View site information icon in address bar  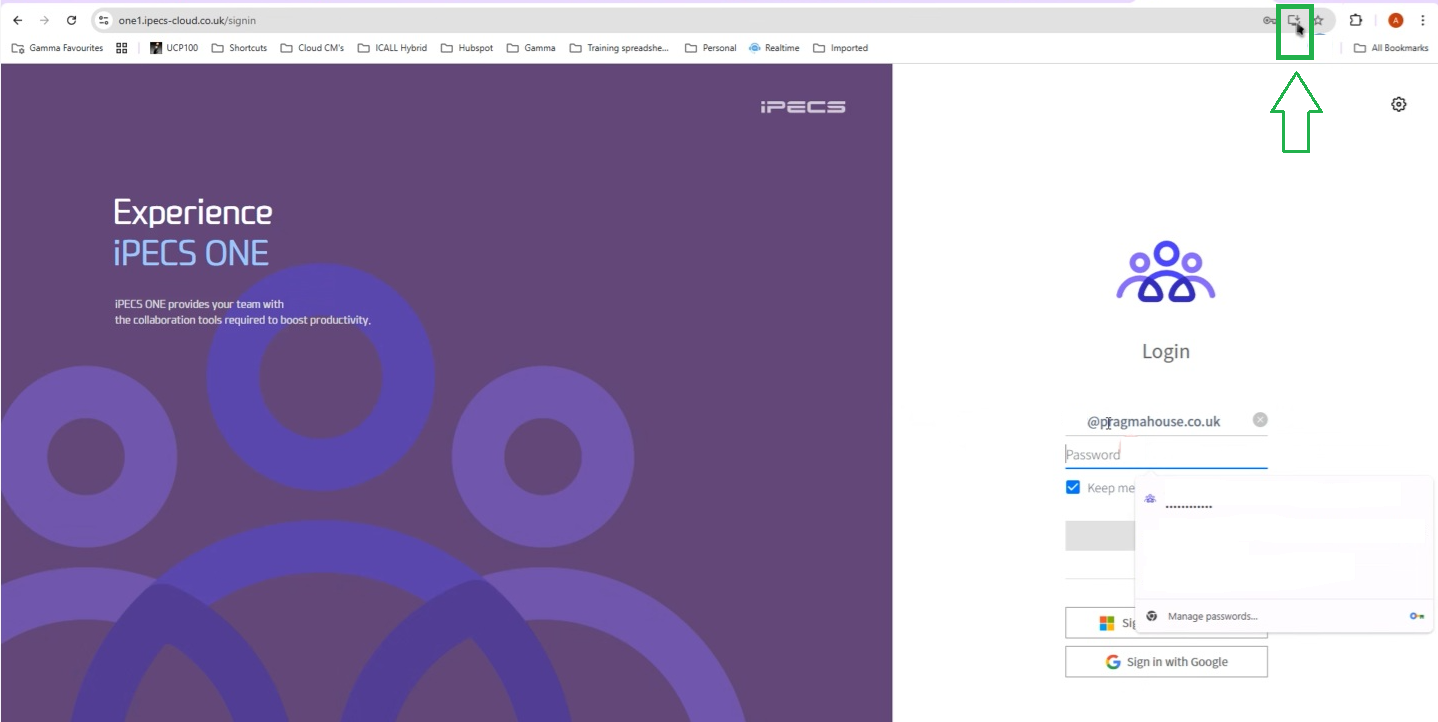pos(103,20)
